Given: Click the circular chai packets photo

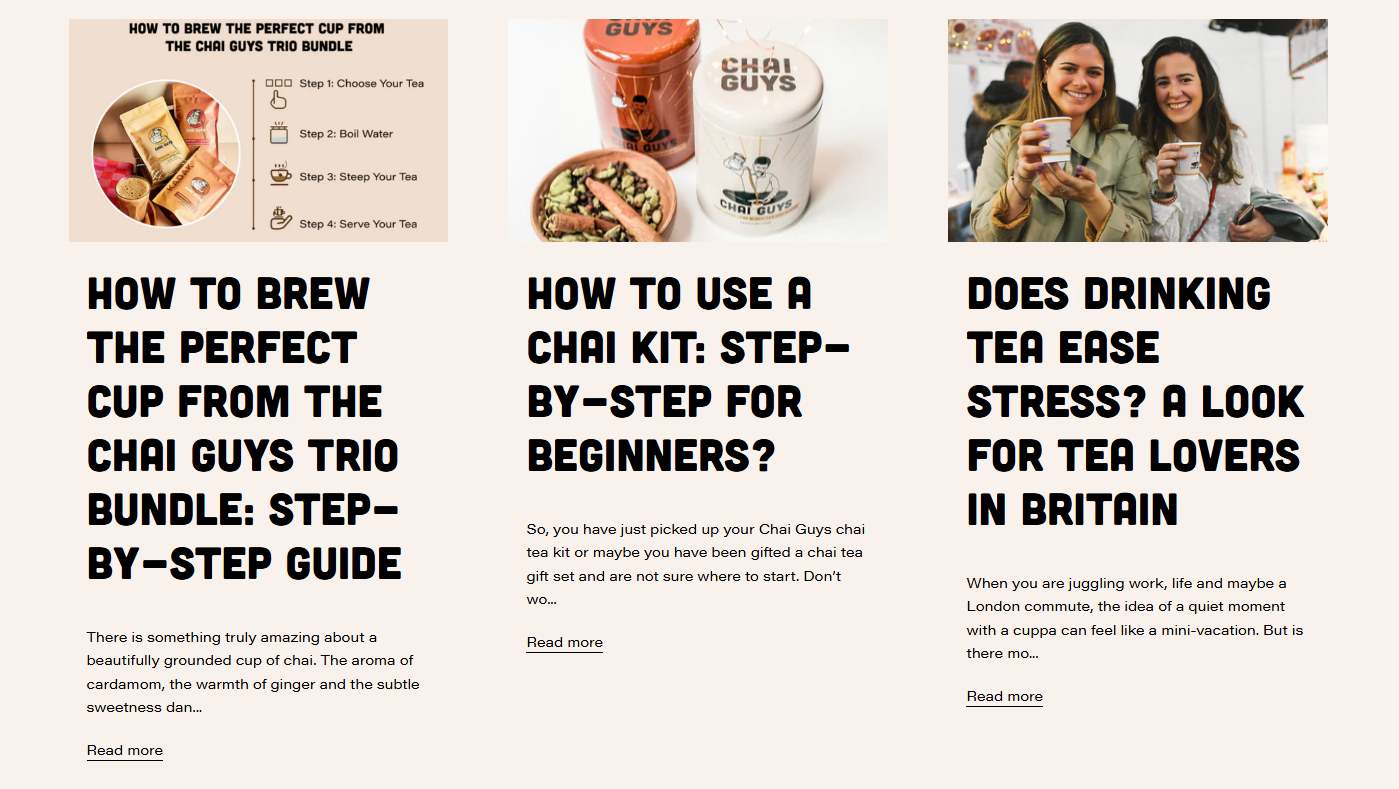Looking at the screenshot, I should (x=166, y=154).
